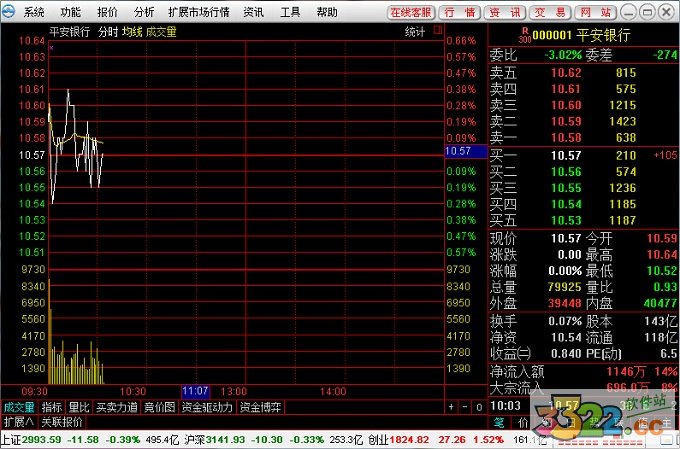Select the 资金博弈 tab
Viewport: 680px width, 449px height.
[261, 407]
